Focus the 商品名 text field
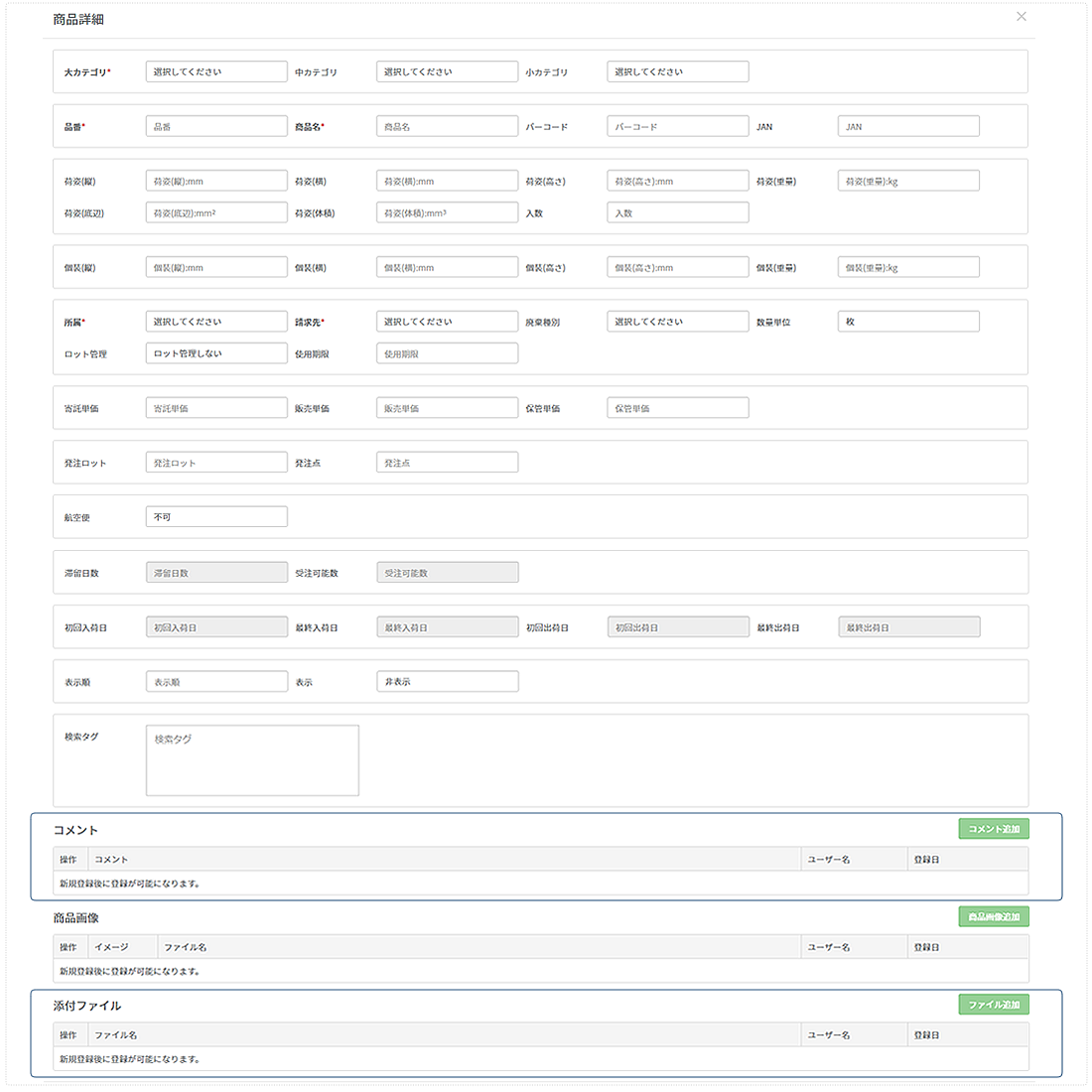1092x1092 pixels. 447,127
